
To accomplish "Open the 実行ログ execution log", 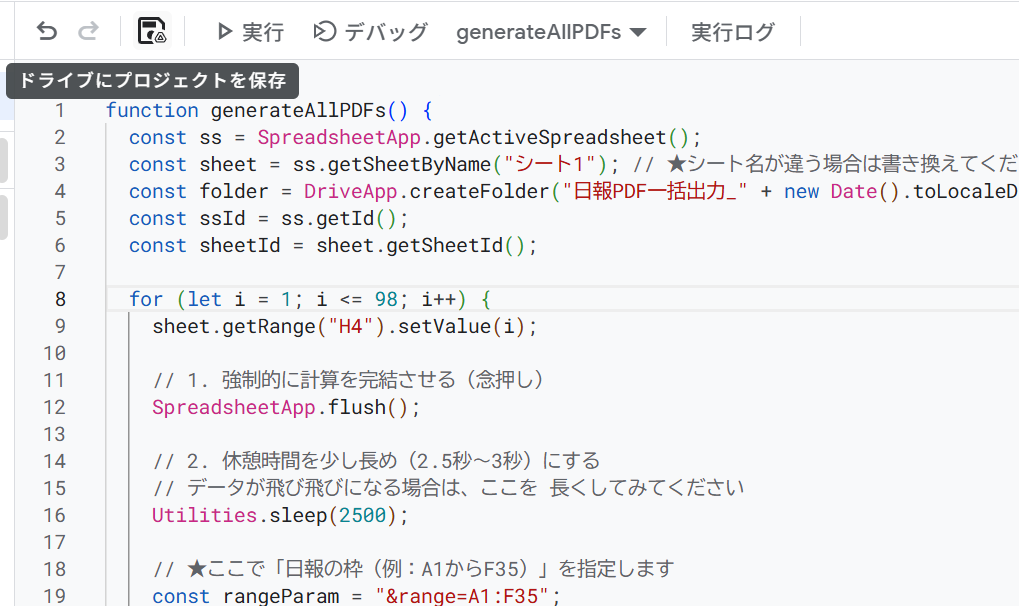I will point(732,32).
